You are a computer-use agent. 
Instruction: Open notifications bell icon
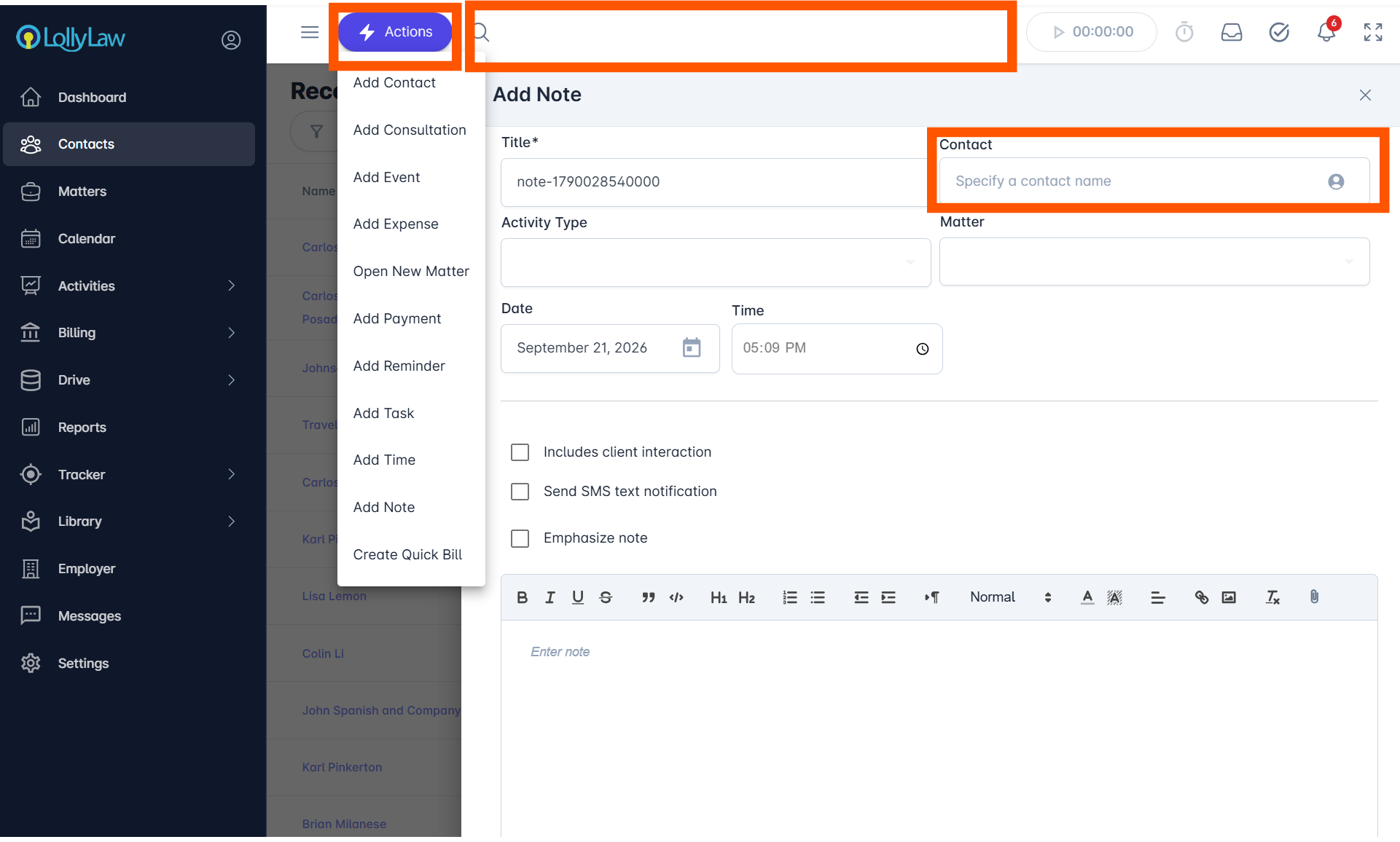coord(1326,32)
